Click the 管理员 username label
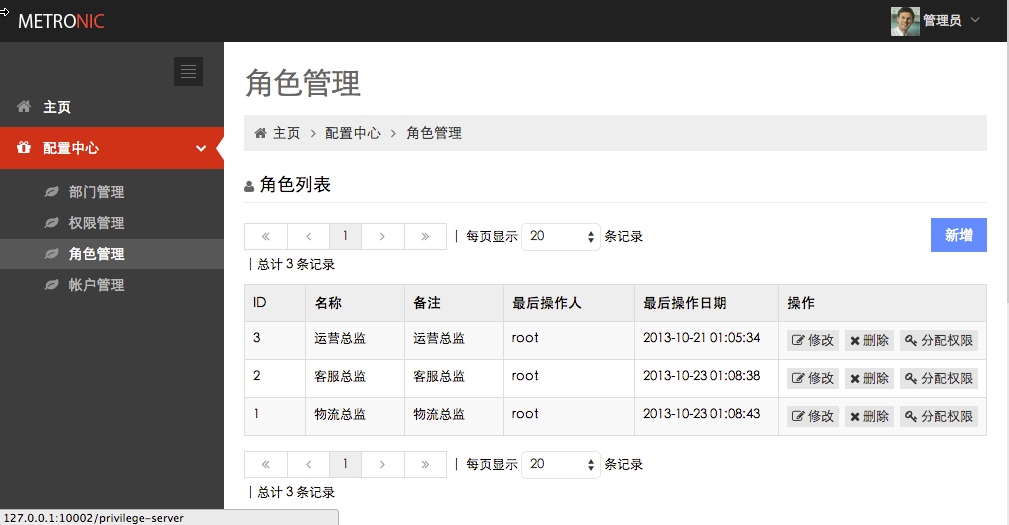The image size is (1009, 525). [x=942, y=21]
